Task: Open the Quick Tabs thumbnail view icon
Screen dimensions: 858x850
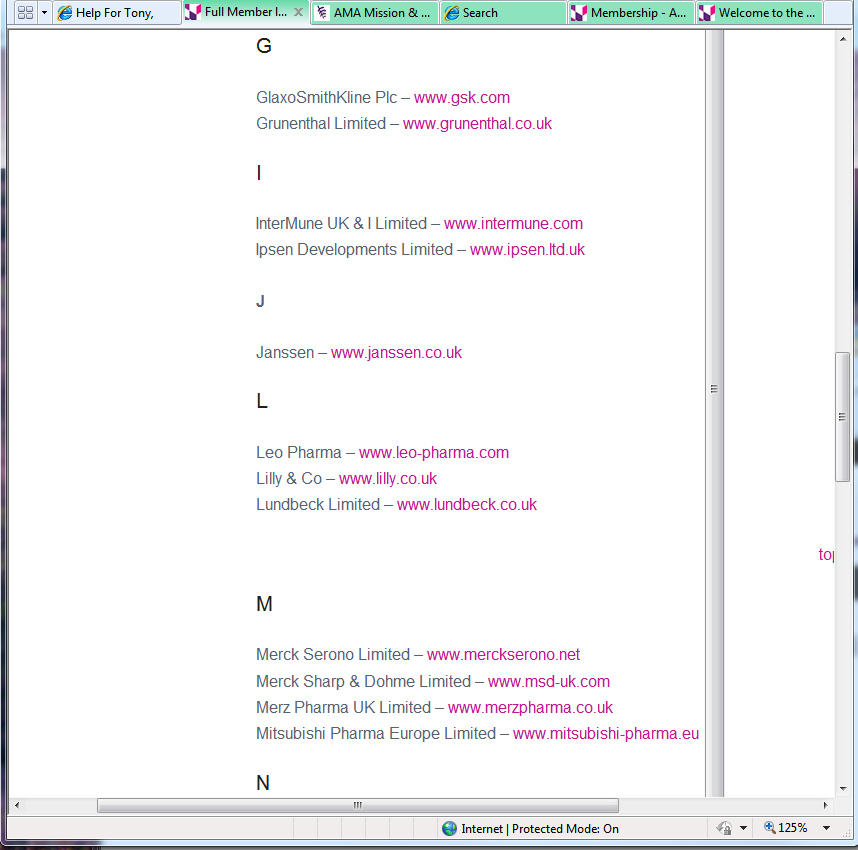Action: point(25,13)
